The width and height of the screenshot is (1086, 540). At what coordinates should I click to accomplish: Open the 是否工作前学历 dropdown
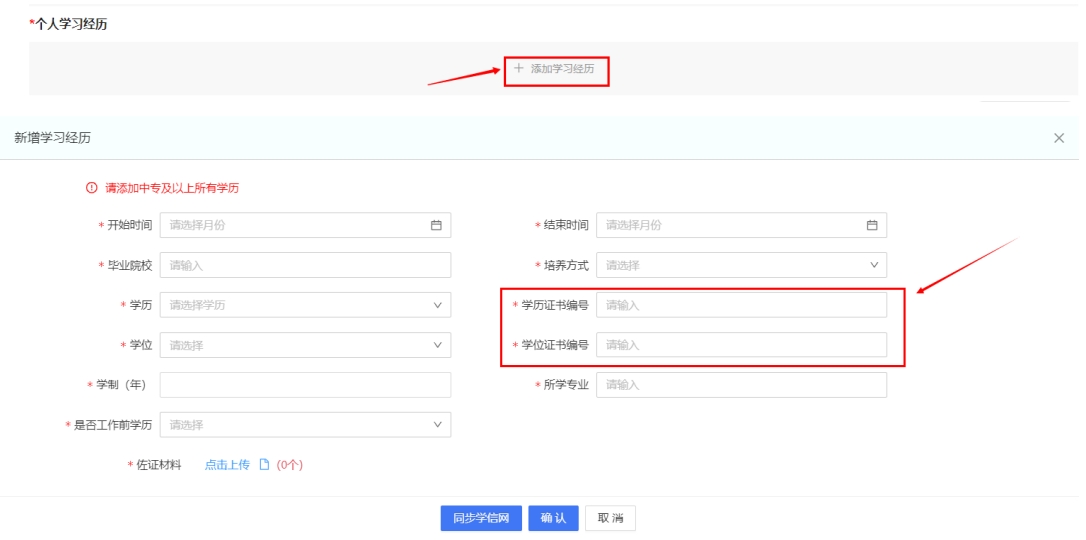[x=305, y=425]
